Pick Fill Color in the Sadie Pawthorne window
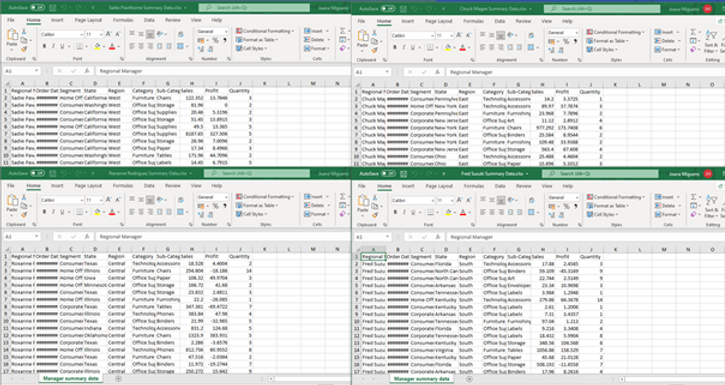The width and height of the screenshot is (725, 385). [x=97, y=46]
